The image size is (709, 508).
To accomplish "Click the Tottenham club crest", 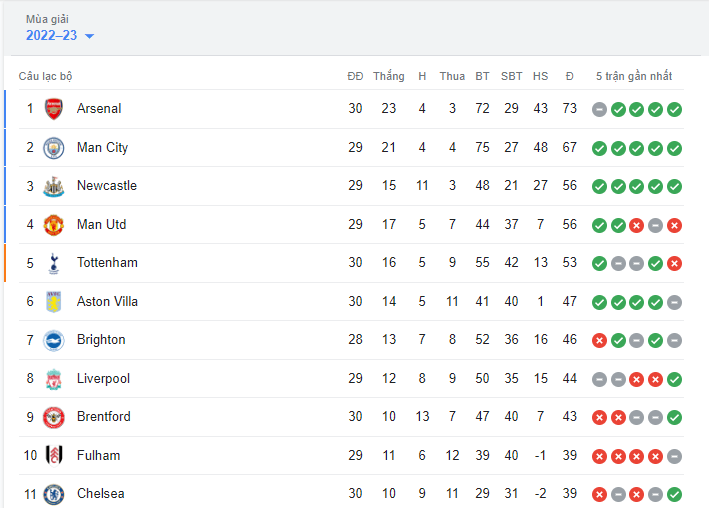I will (x=53, y=263).
